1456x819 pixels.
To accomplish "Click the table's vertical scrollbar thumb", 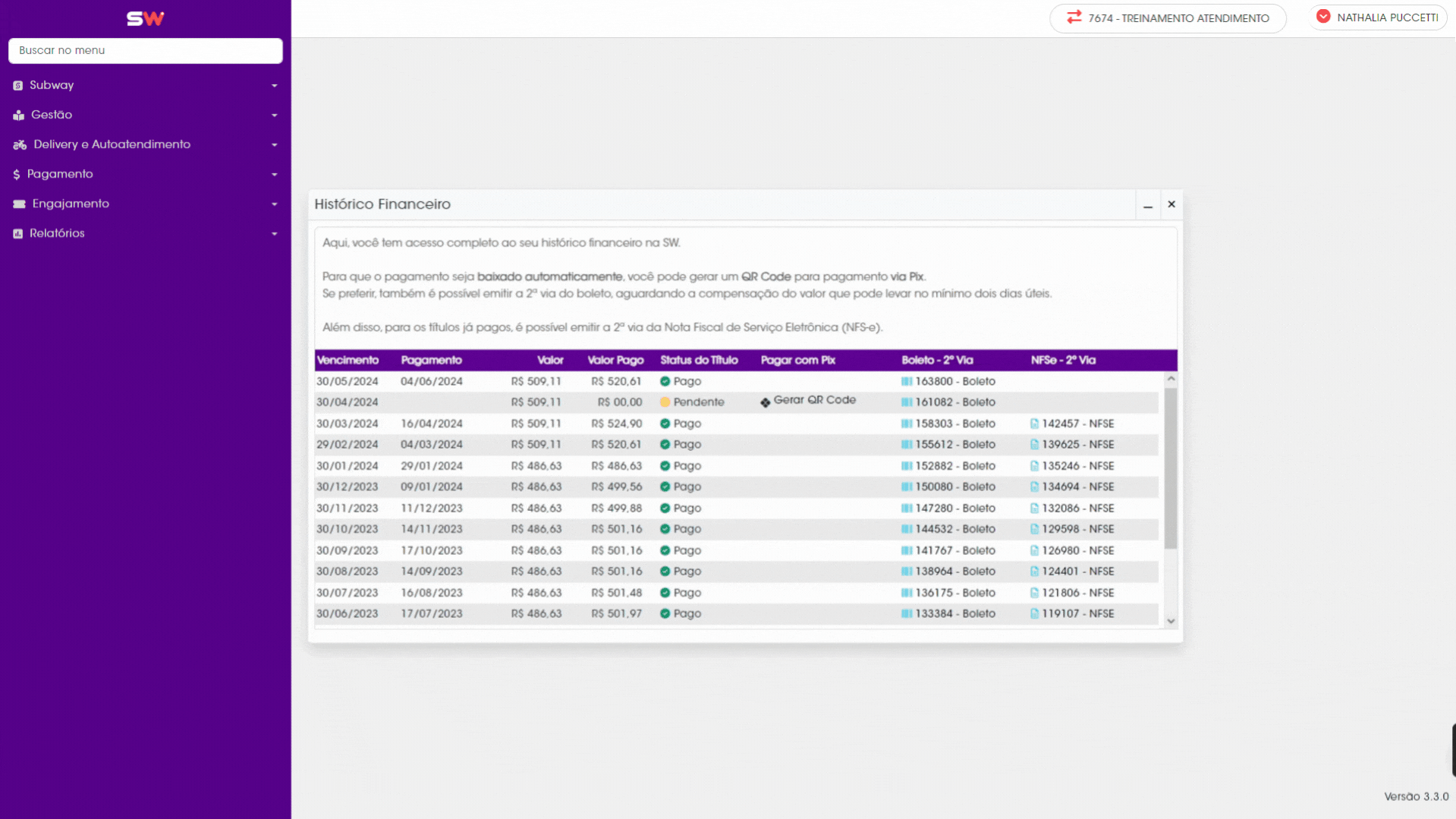I will tap(1171, 468).
